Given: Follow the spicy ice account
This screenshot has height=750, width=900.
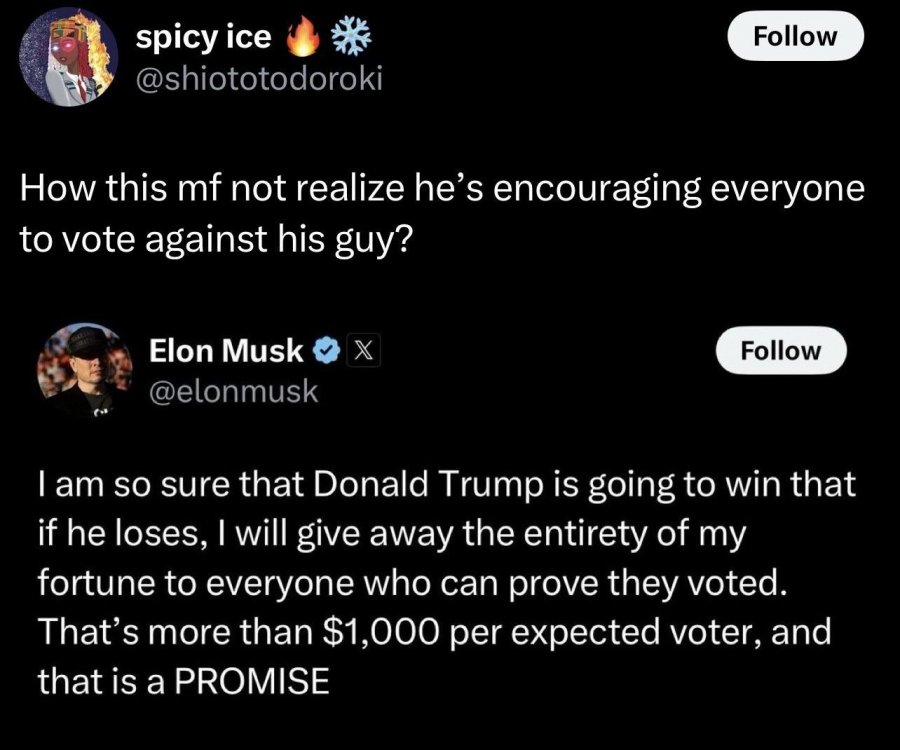Looking at the screenshot, I should tap(794, 37).
